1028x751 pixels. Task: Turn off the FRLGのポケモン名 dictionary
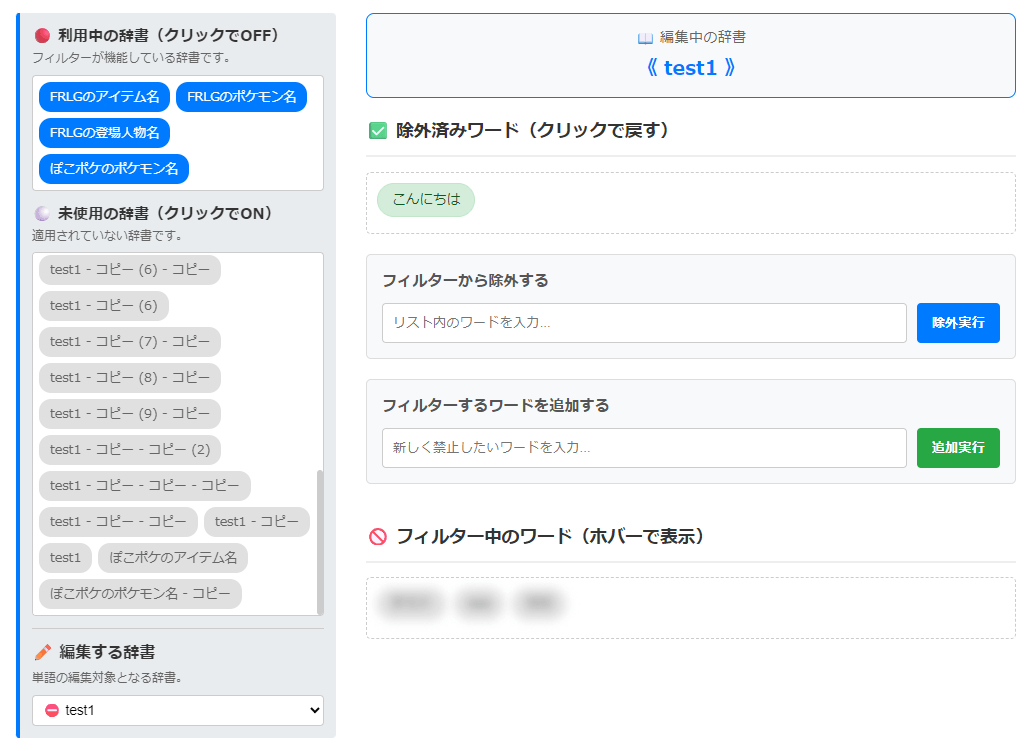(x=240, y=97)
